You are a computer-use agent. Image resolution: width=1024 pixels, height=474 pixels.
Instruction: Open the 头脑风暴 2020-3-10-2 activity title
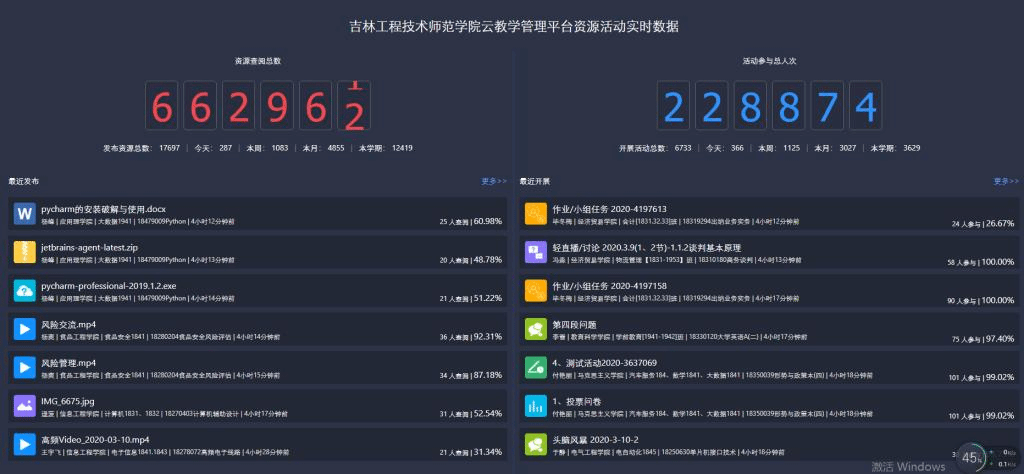pos(595,439)
